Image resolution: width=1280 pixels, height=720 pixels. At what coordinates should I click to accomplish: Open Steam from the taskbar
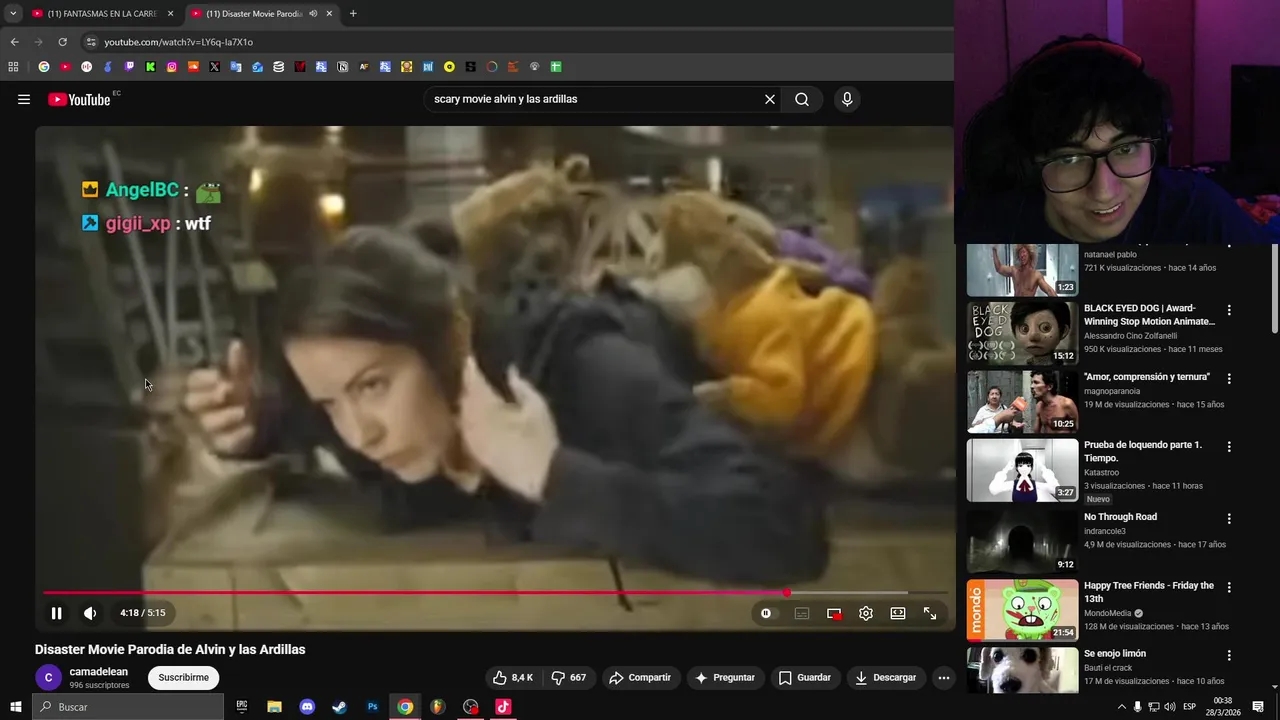(339, 707)
